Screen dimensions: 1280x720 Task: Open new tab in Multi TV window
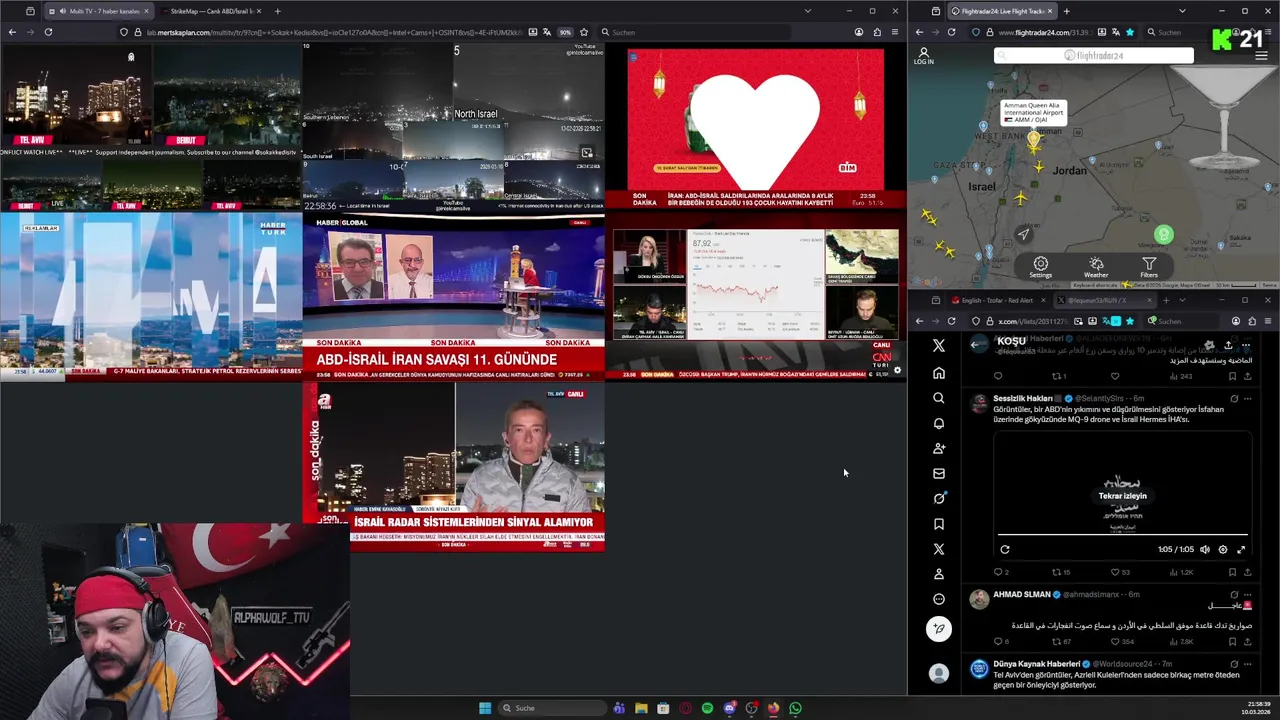(x=277, y=11)
